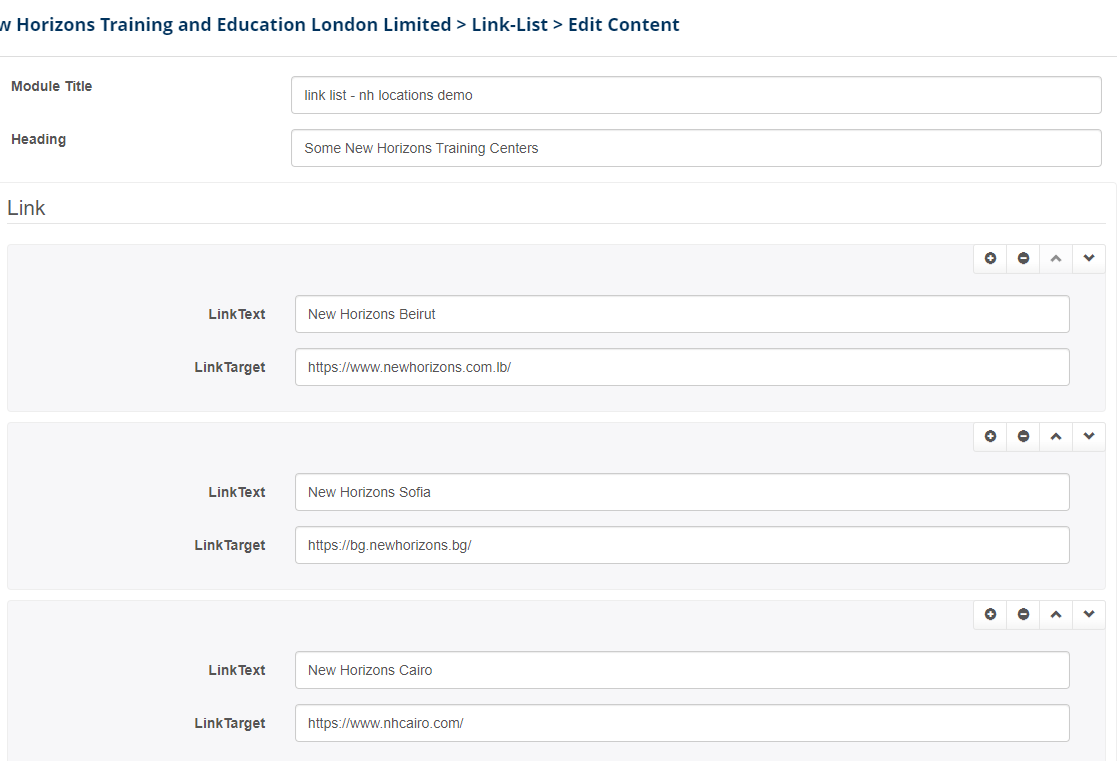Screen dimensions: 1117x761
Task: Focus the LinkText field containing New Horizons Beirut
Action: pyautogui.click(x=682, y=314)
